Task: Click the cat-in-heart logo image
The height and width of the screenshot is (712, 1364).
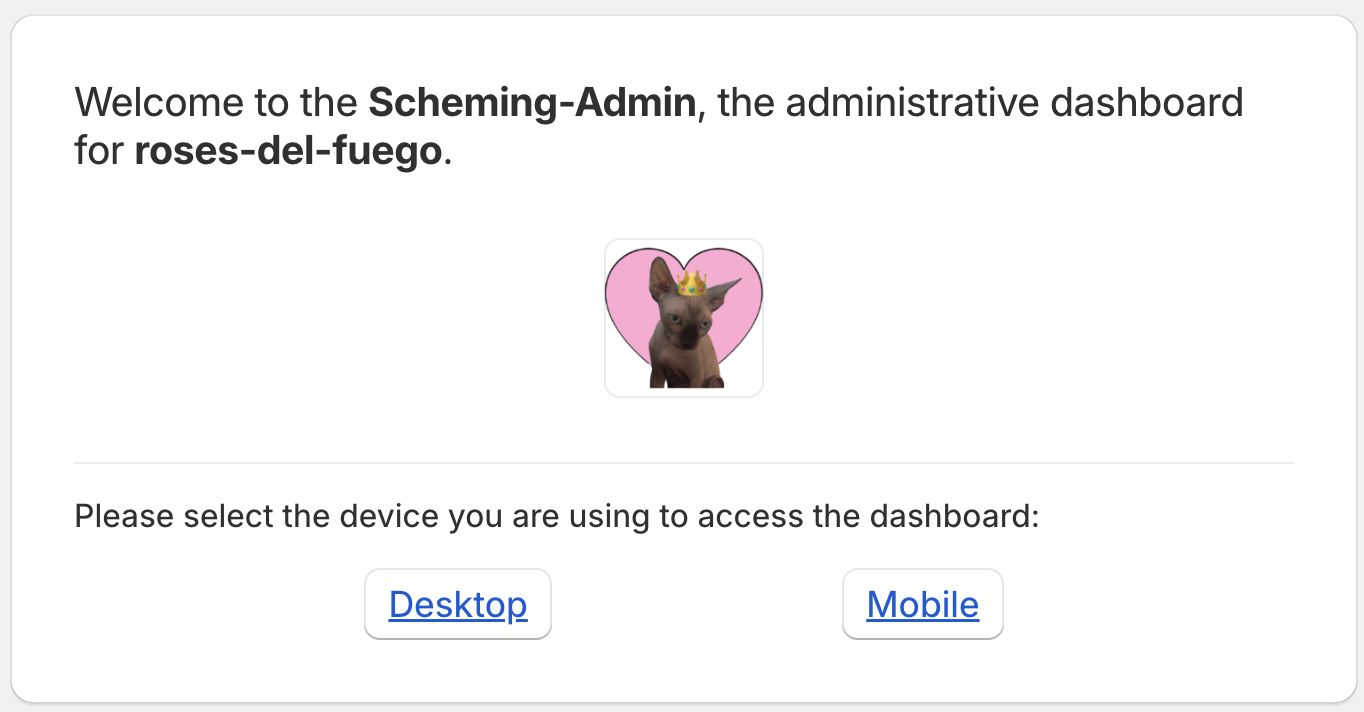Action: 684,318
